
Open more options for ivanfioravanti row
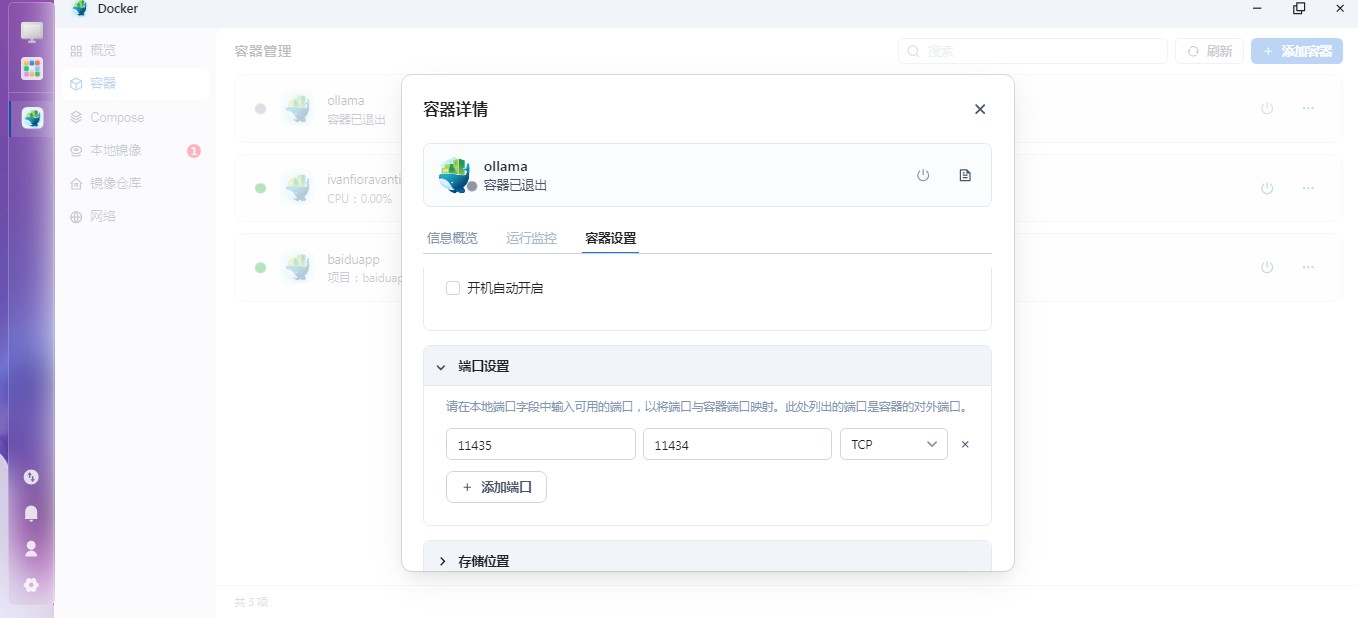(x=1308, y=188)
